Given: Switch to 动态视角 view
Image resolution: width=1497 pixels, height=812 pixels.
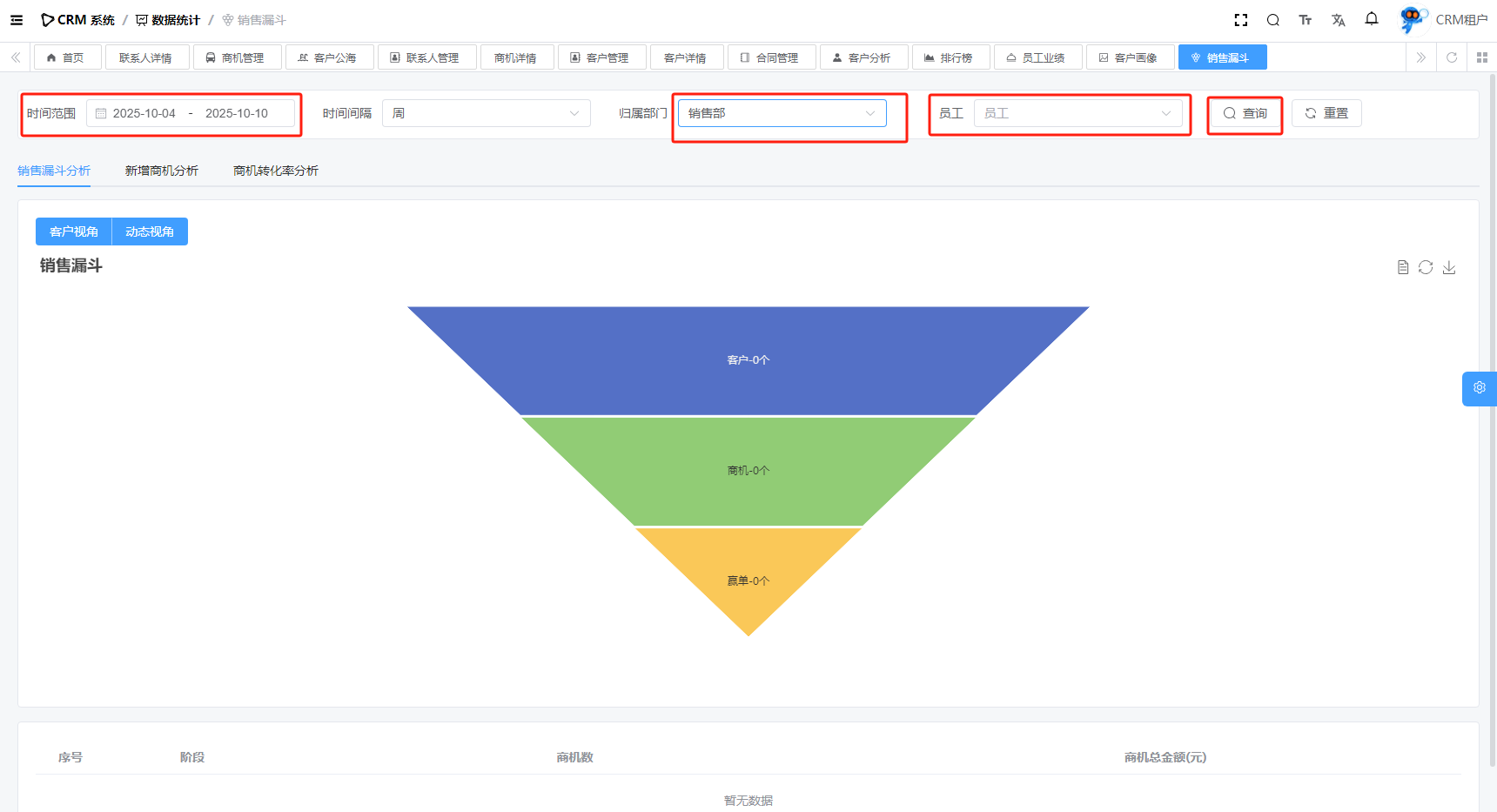Looking at the screenshot, I should coord(150,232).
